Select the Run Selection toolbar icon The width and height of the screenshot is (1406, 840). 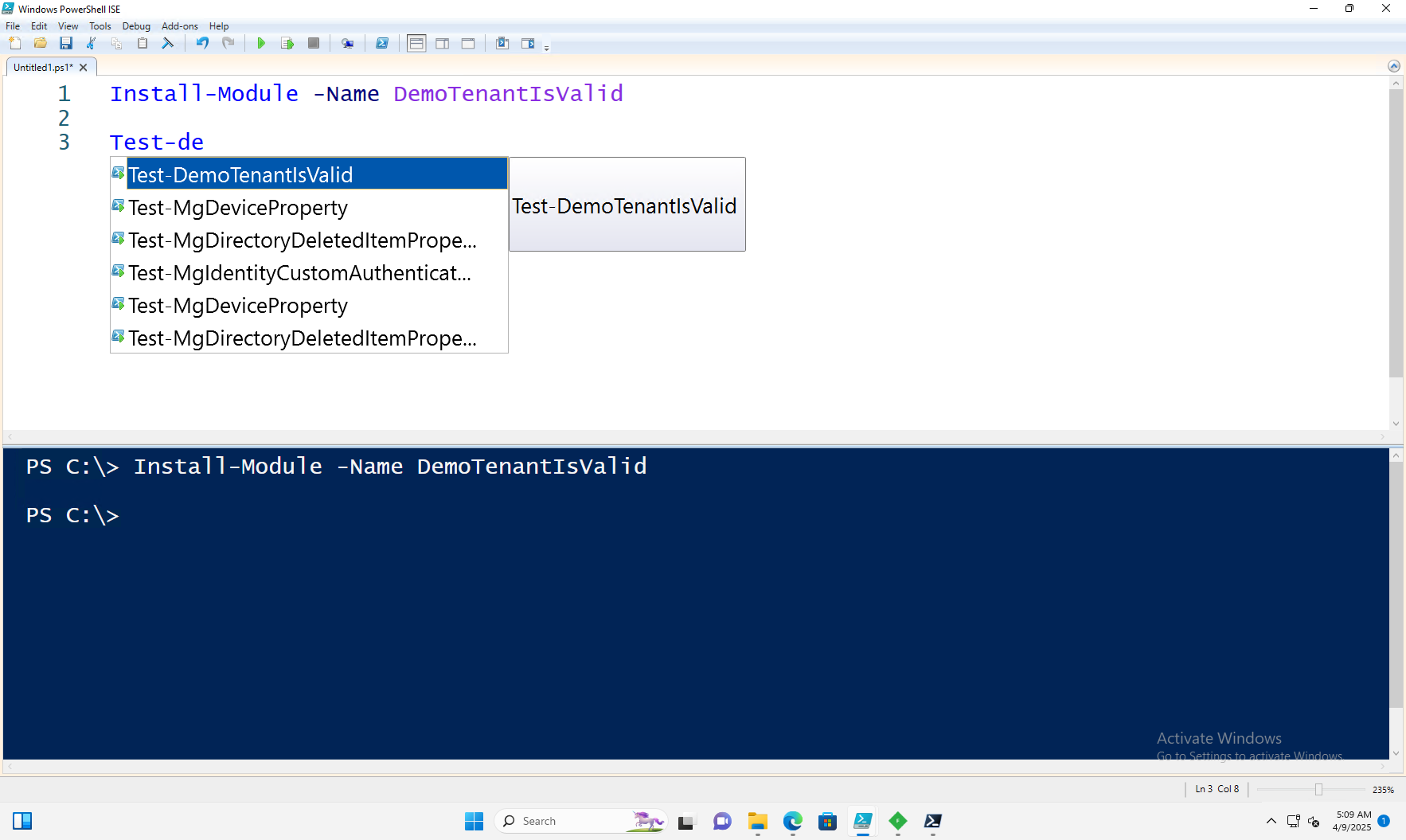tap(287, 43)
